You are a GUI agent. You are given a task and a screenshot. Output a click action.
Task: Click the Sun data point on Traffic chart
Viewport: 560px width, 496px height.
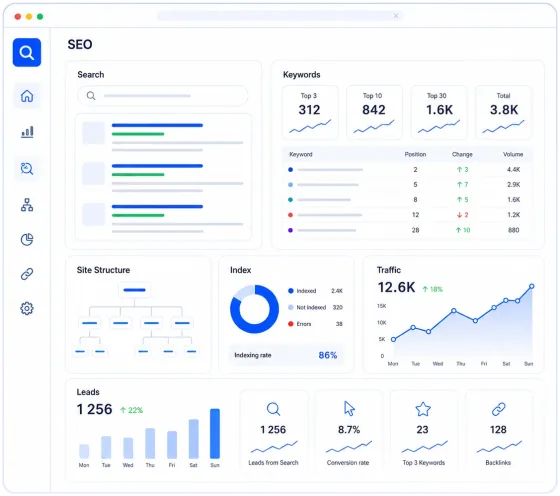pyautogui.click(x=532, y=286)
